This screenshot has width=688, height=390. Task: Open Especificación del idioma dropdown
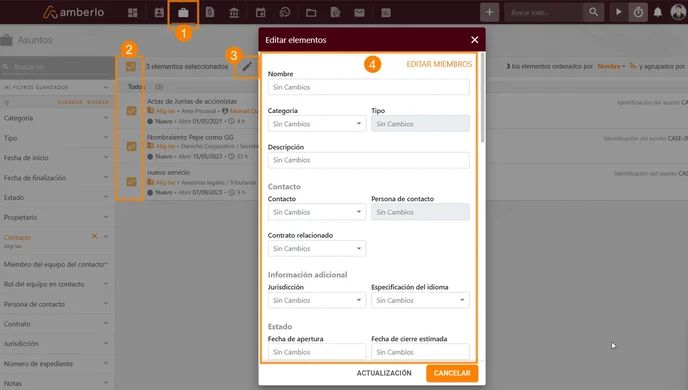click(x=420, y=300)
